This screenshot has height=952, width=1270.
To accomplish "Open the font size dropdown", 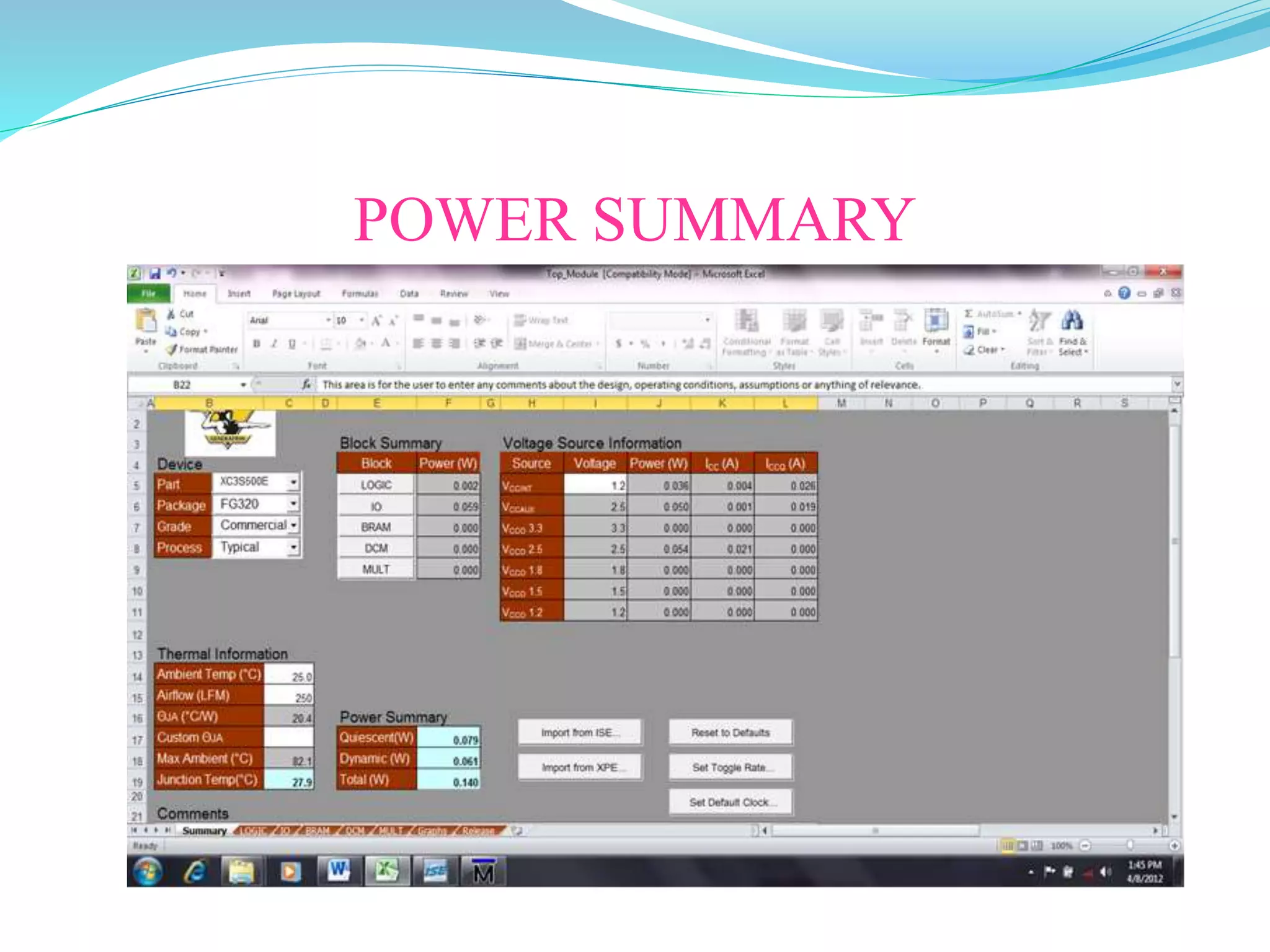I will tap(362, 320).
